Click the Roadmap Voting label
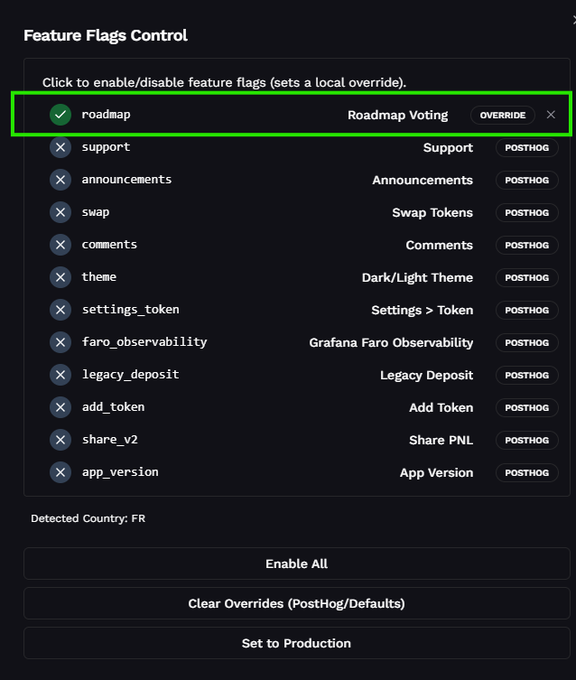The image size is (576, 680). click(x=398, y=115)
